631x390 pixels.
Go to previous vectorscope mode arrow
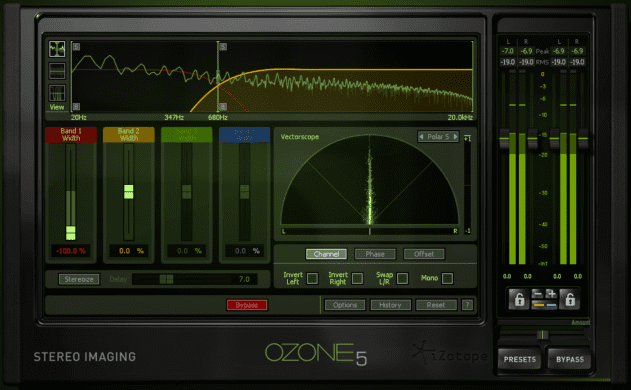(421, 137)
